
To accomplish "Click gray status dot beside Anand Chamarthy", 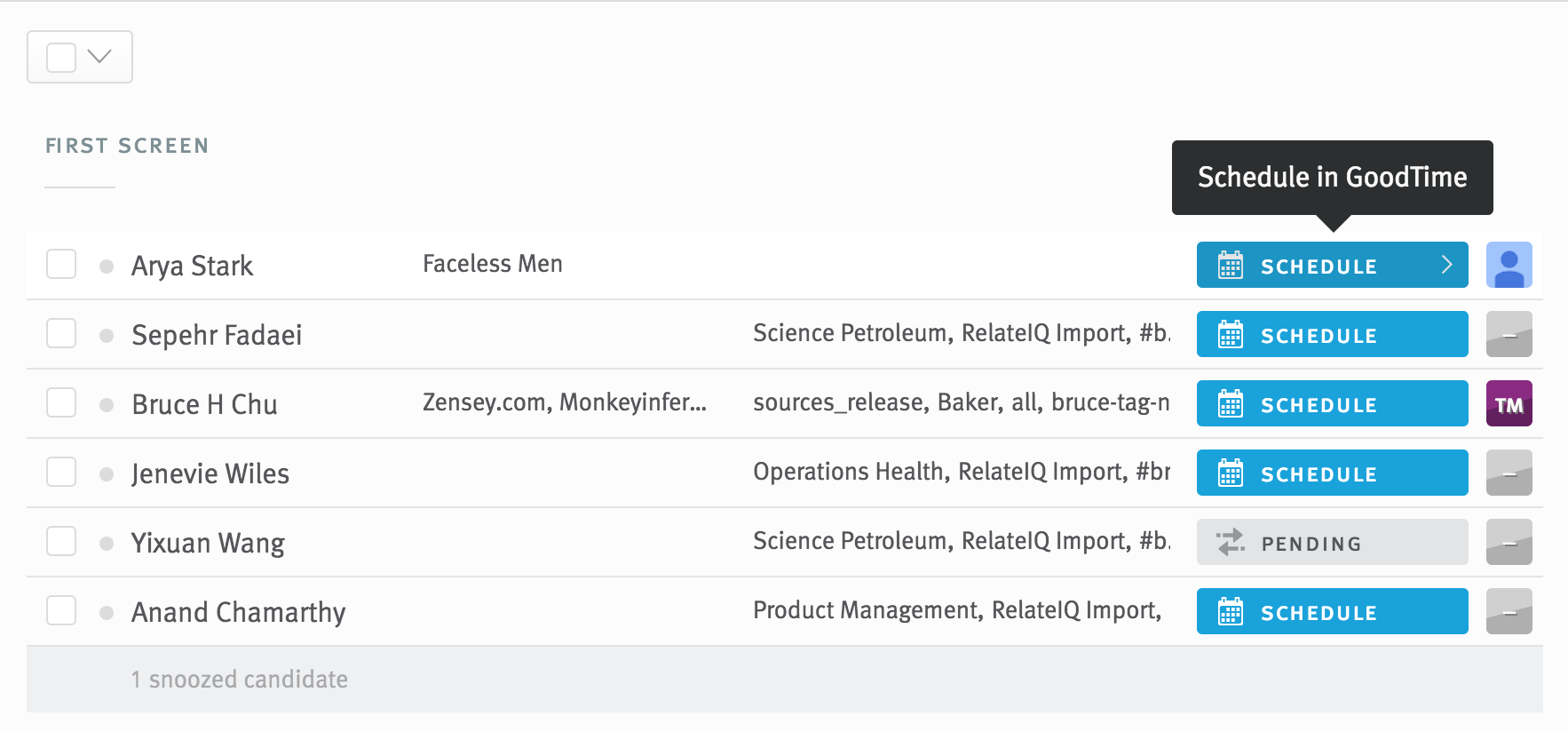I will [x=107, y=613].
